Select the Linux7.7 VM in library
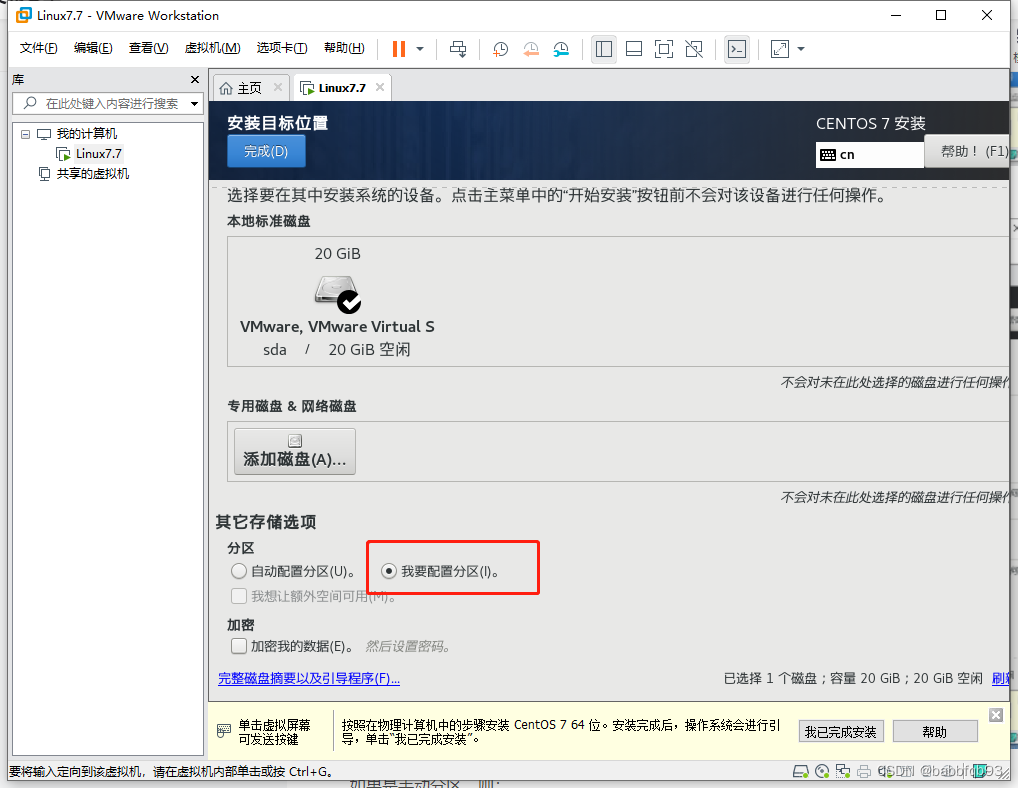The width and height of the screenshot is (1018, 788). pyautogui.click(x=99, y=154)
